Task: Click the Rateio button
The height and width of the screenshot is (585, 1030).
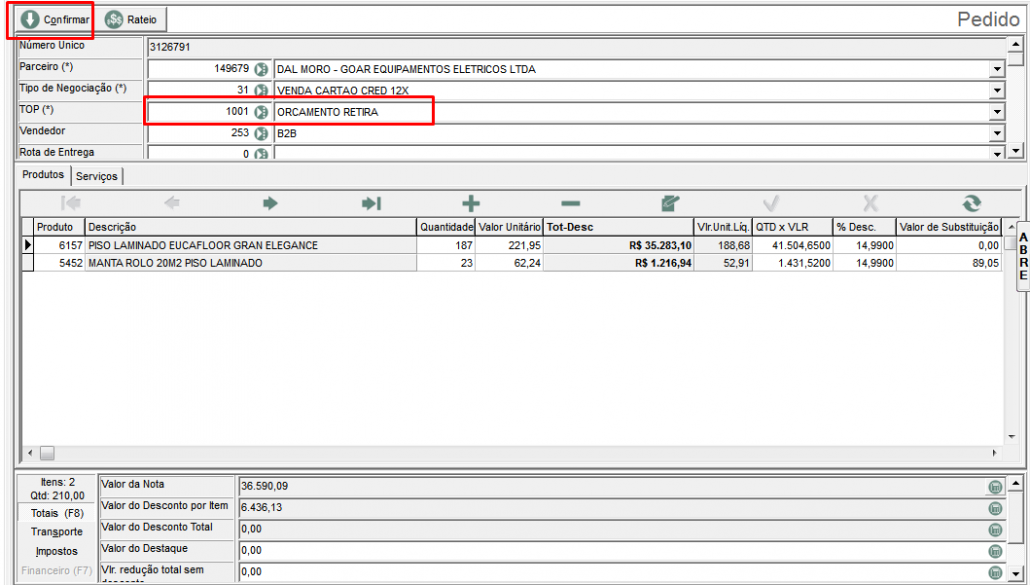Action: coord(132,19)
